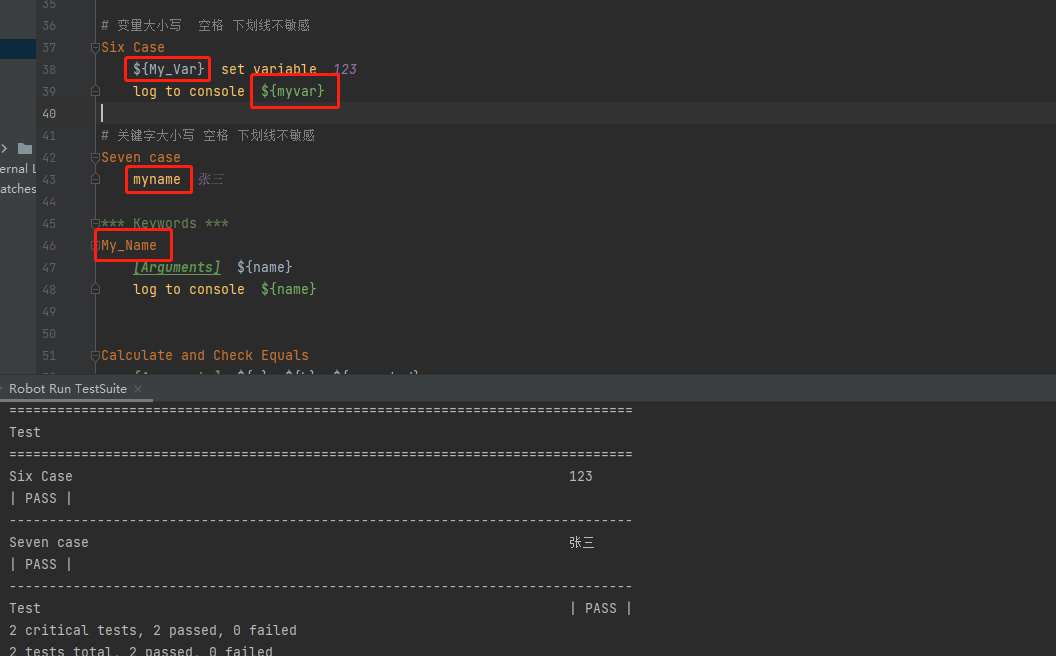
Task: Click the [Arguments] setting link
Action: 177,267
